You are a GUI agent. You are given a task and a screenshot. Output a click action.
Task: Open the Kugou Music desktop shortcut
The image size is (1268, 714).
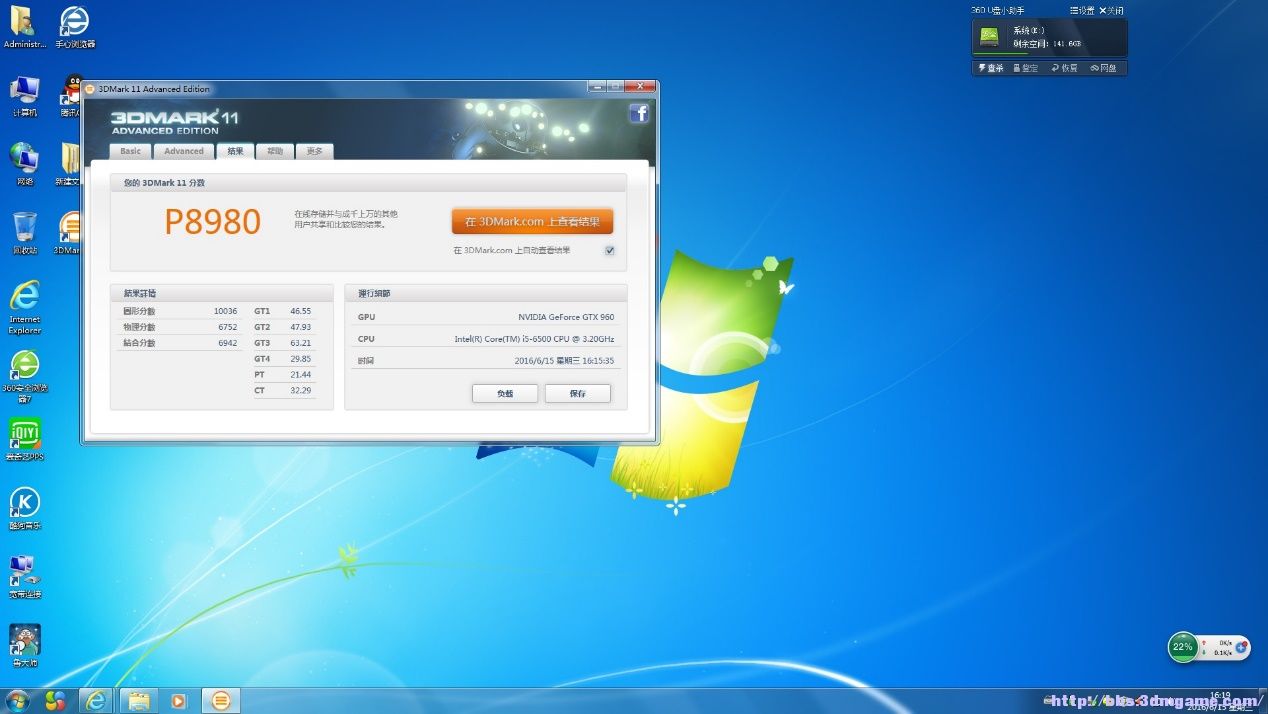pos(25,508)
